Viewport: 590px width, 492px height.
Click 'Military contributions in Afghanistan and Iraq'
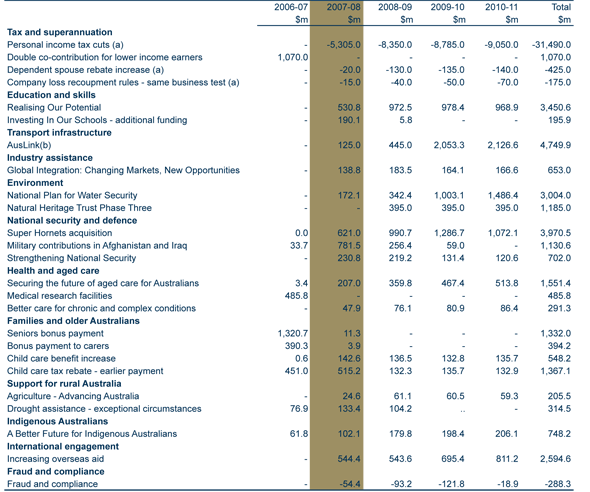click(x=97, y=246)
